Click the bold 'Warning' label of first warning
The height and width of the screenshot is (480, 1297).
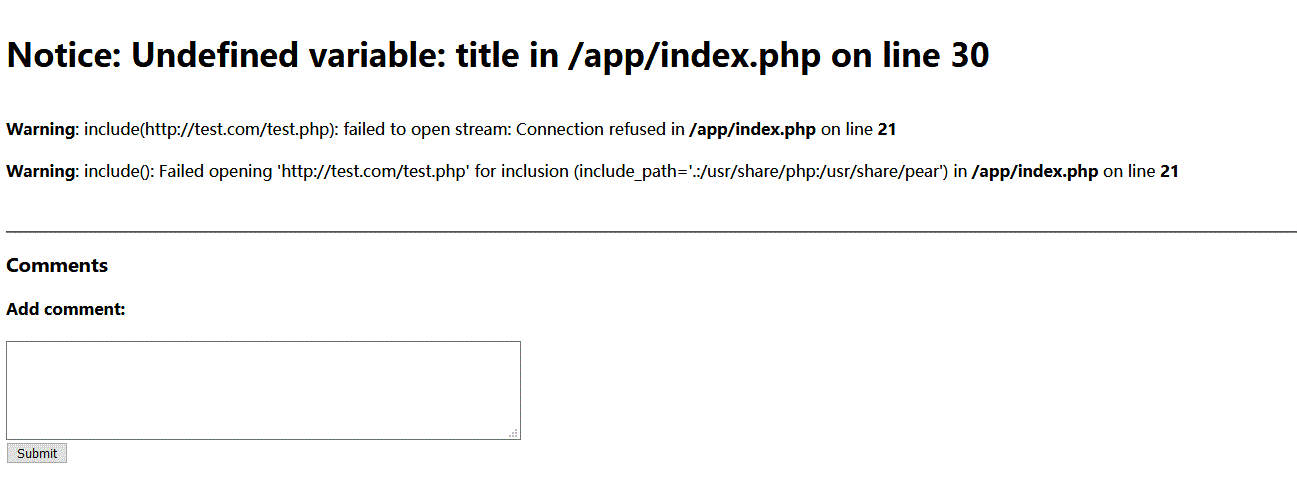click(x=40, y=129)
